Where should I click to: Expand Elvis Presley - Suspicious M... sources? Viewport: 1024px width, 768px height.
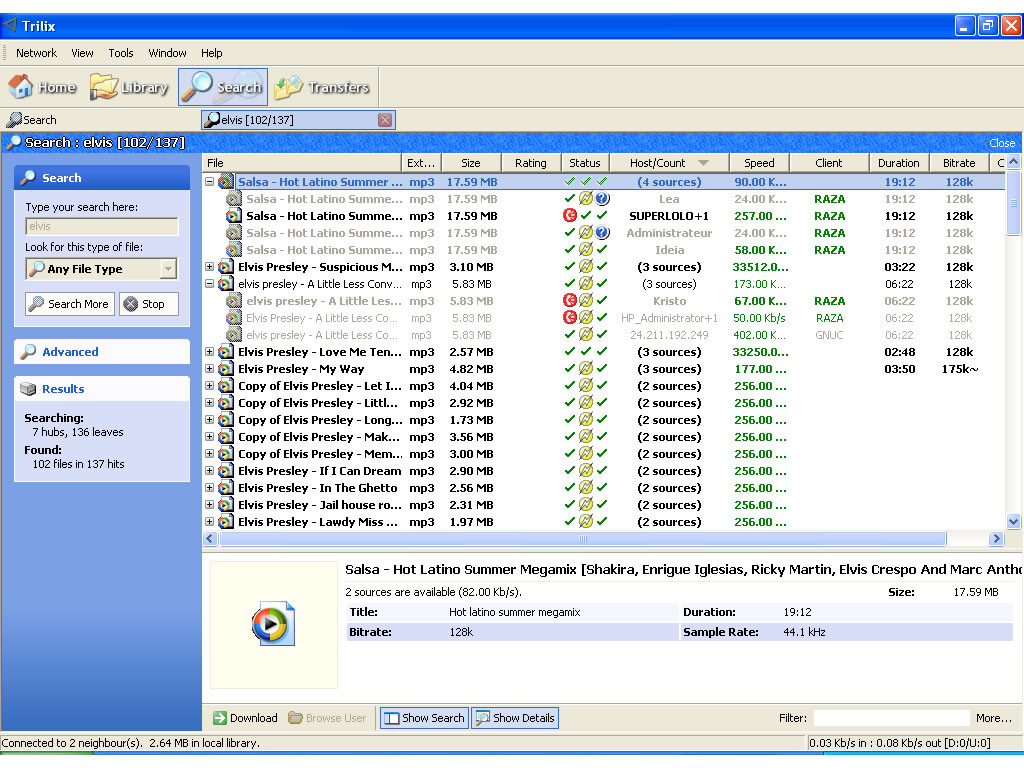coord(210,266)
